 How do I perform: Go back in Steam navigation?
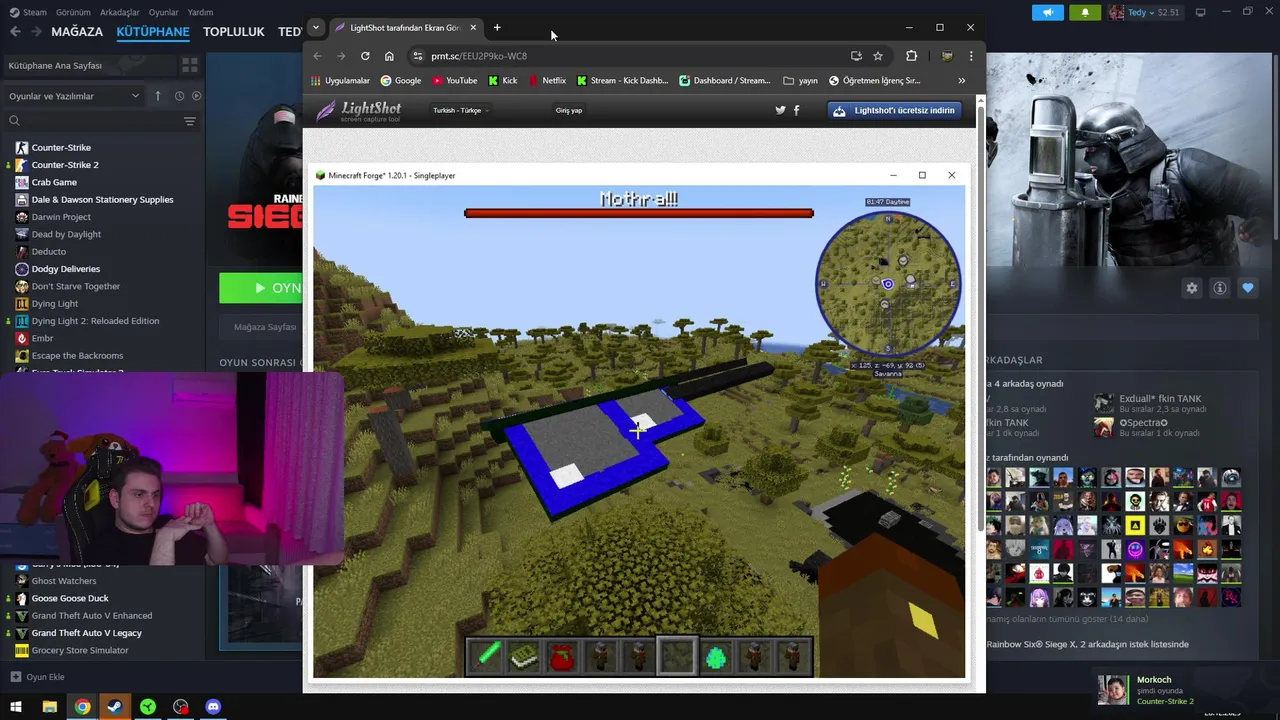(x=15, y=32)
